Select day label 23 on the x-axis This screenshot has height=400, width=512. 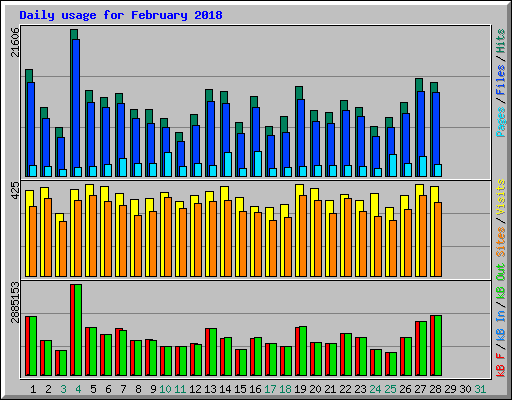[x=360, y=389]
